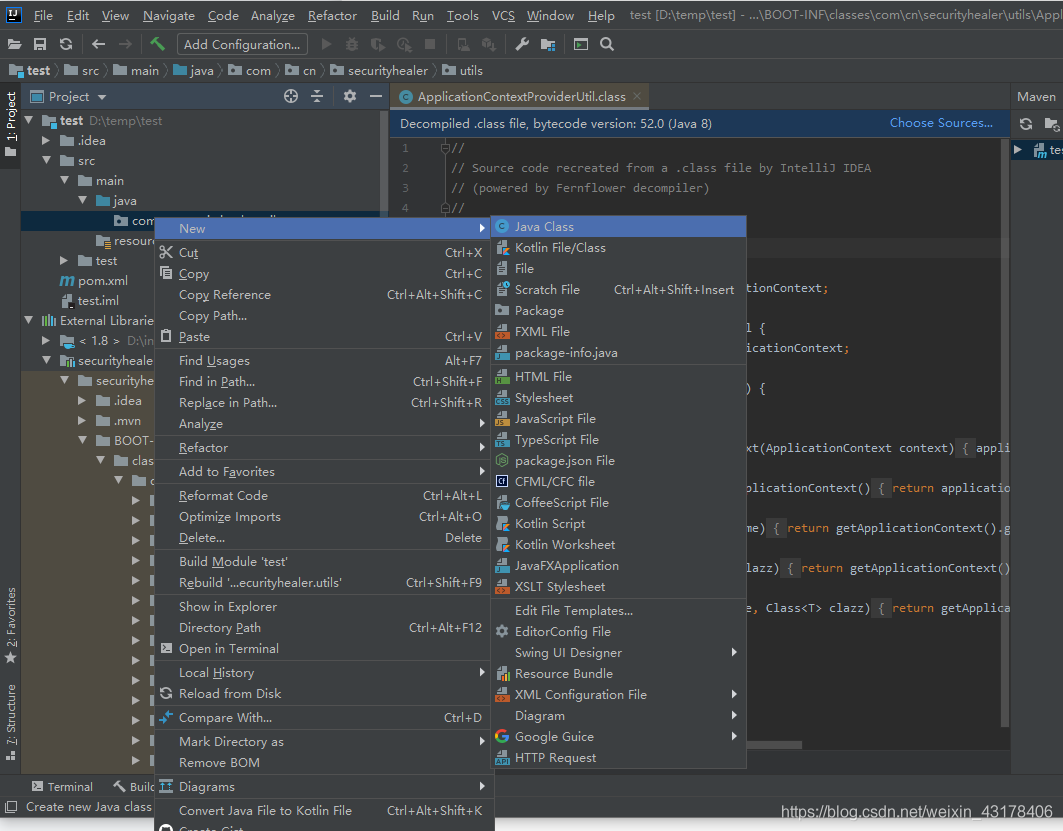Viewport: 1063px width, 831px height.
Task: Open the Terminal tool window tab
Action: click(62, 786)
